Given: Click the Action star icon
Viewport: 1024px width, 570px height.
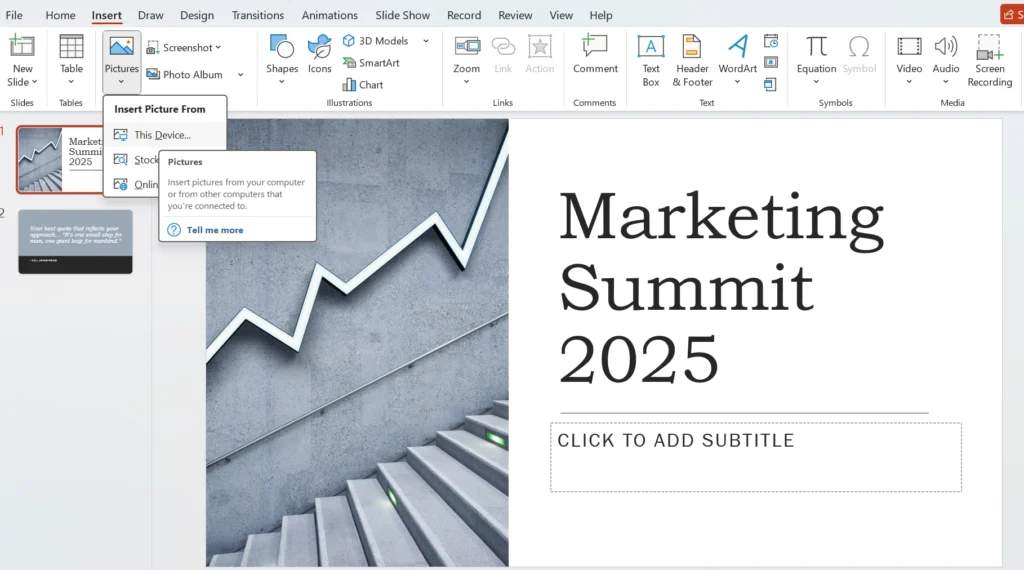Looking at the screenshot, I should (x=539, y=46).
